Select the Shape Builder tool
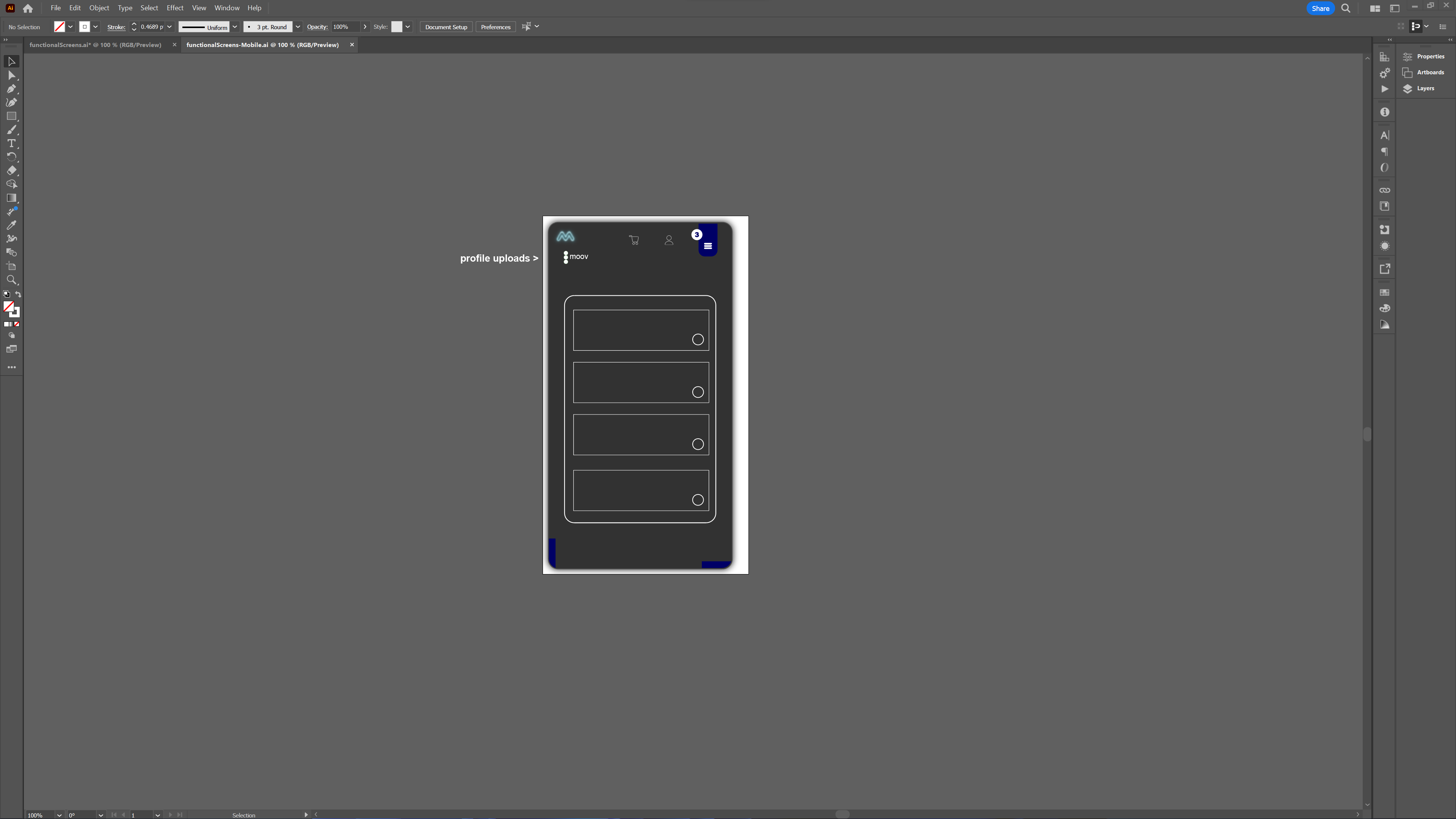This screenshot has height=819, width=1456. click(11, 184)
